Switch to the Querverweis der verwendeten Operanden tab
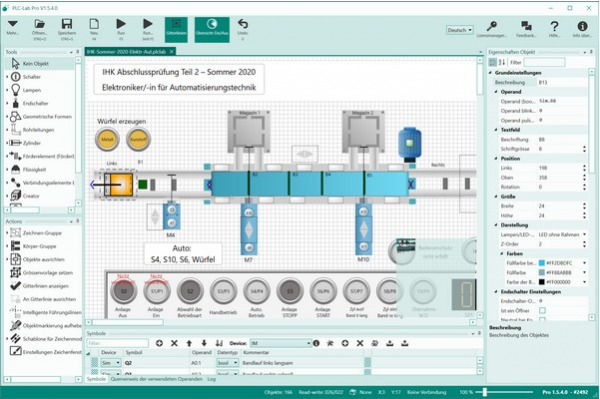The image size is (600, 399). coord(157,379)
